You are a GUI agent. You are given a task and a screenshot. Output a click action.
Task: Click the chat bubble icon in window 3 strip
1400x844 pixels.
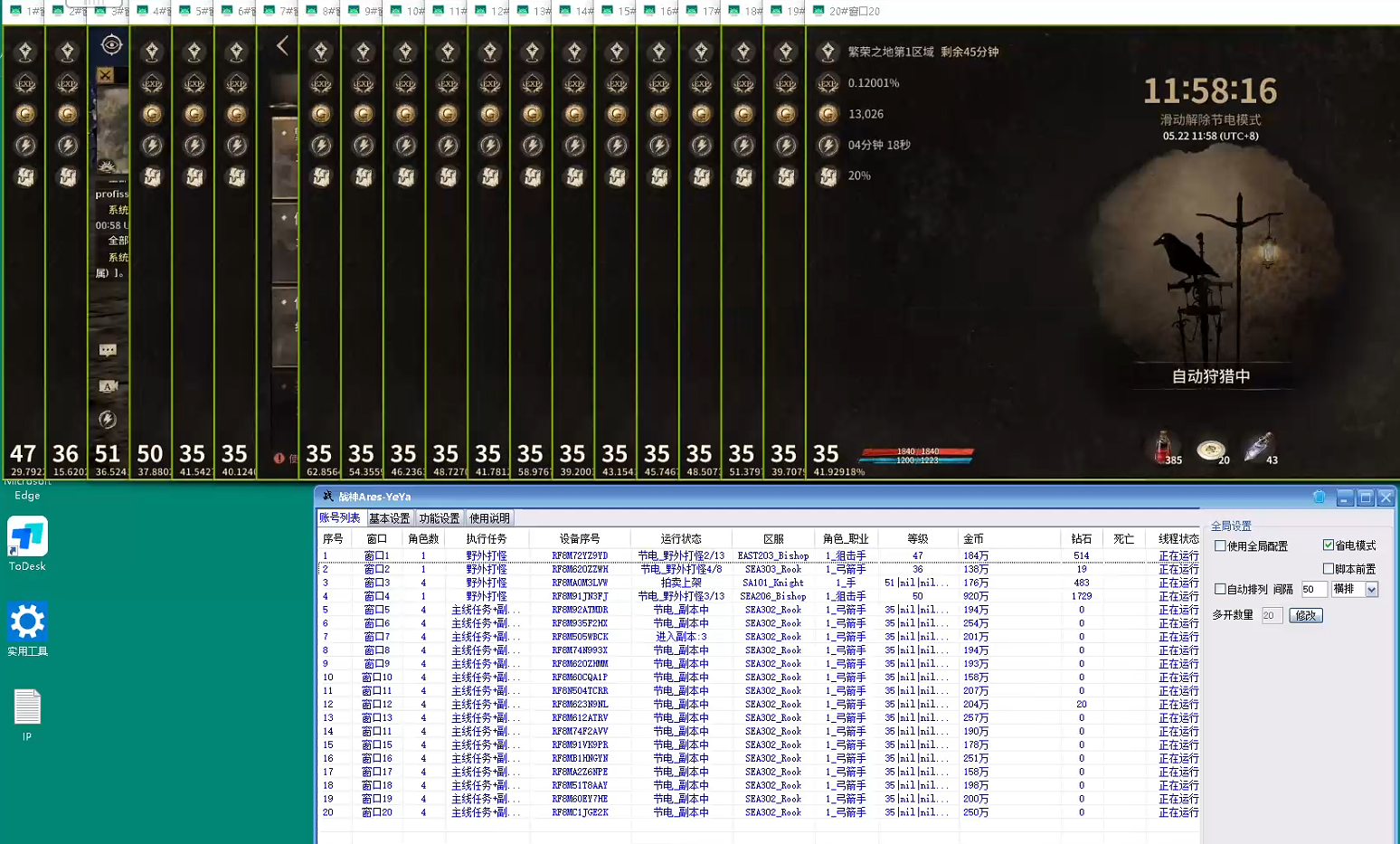(108, 350)
